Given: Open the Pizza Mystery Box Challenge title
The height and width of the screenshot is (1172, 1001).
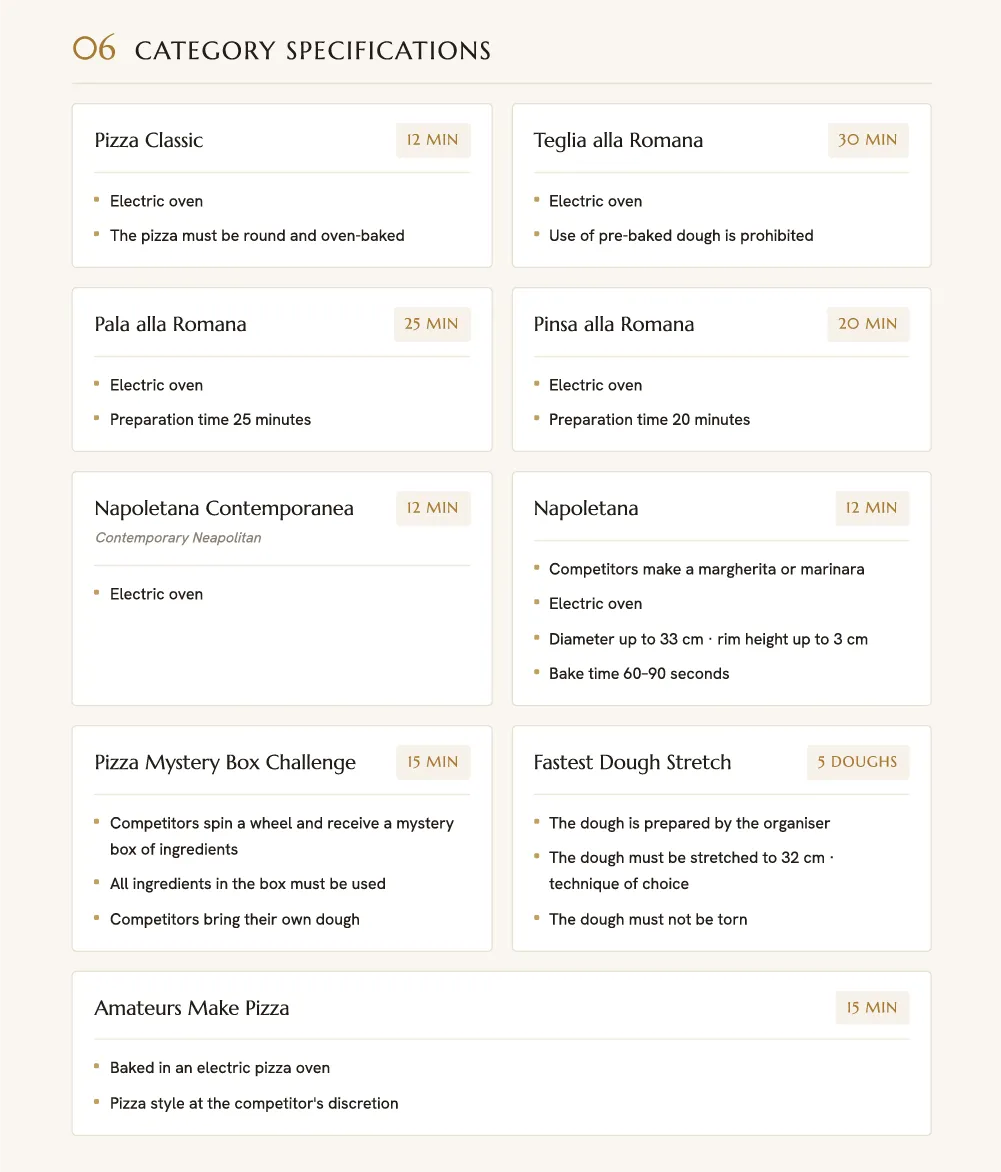Looking at the screenshot, I should click(225, 762).
